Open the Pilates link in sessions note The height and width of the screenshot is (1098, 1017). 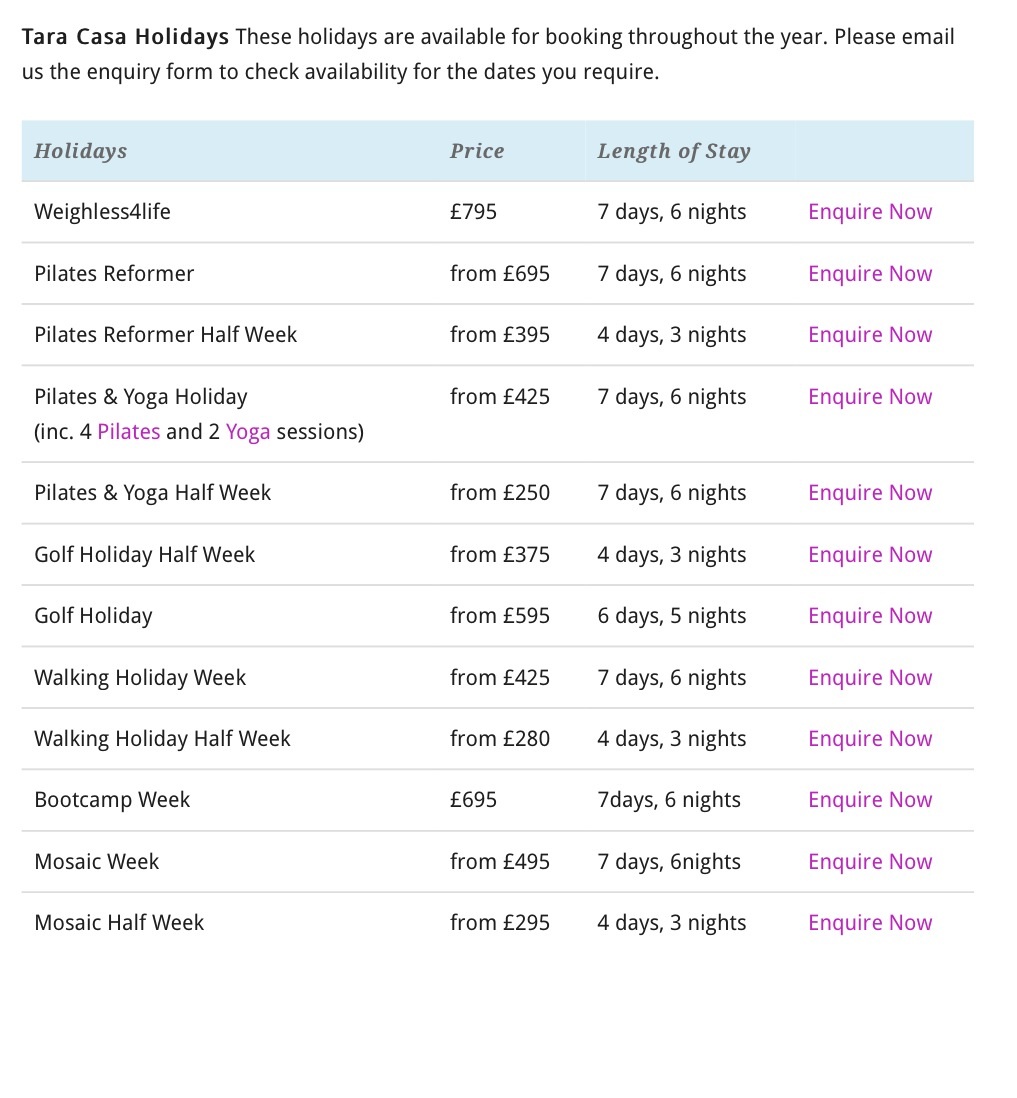point(128,432)
